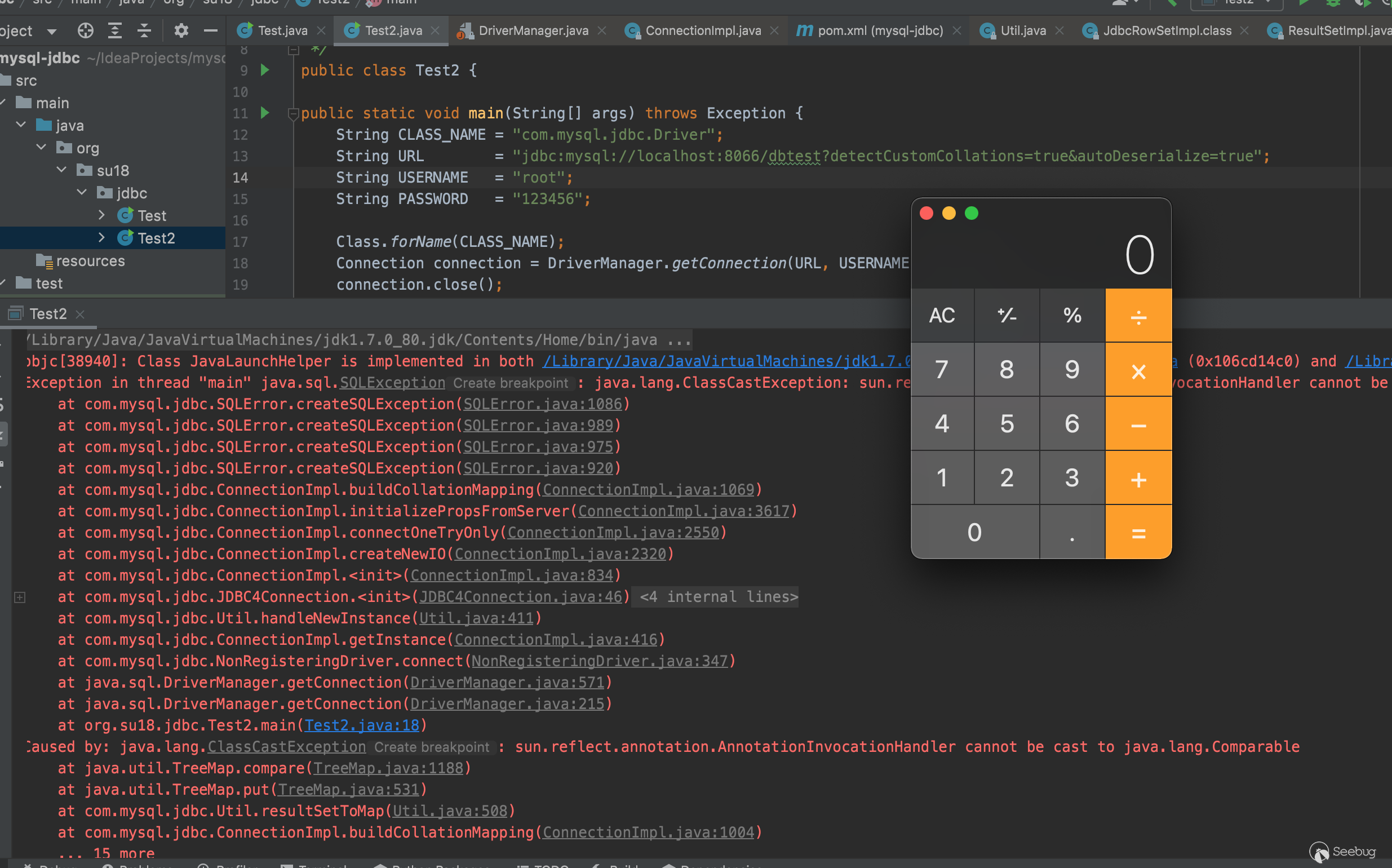This screenshot has width=1392, height=868.
Task: Open Project panel settings via the gear icon
Action: click(181, 30)
